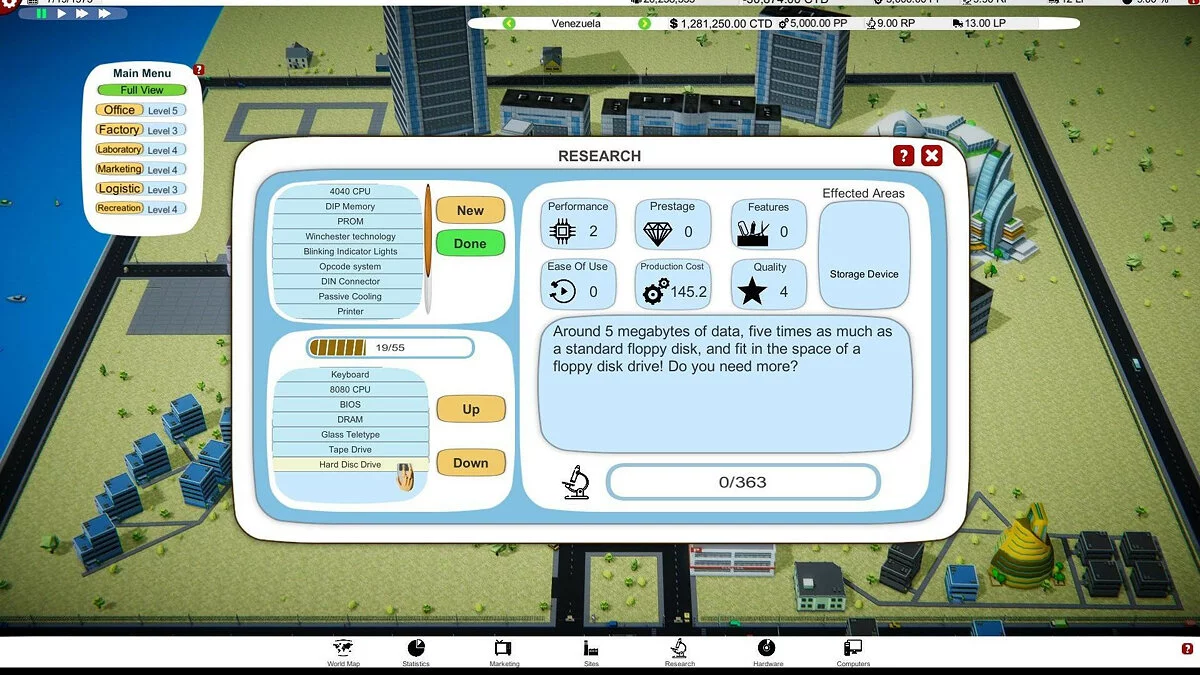This screenshot has width=1200, height=675.
Task: Click the Performance chip icon
Action: click(562, 228)
